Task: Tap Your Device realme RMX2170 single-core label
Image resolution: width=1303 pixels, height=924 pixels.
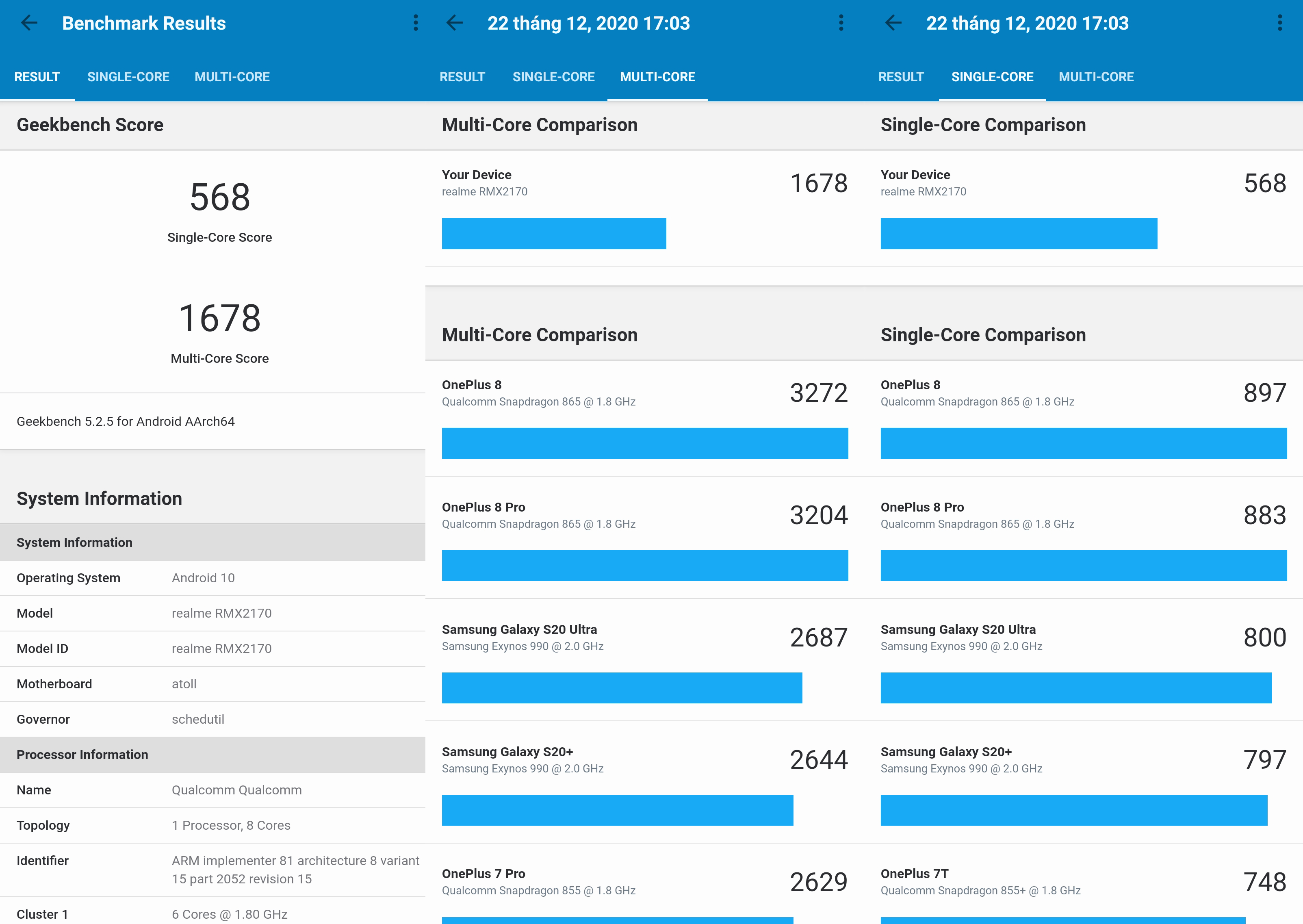Action: [924, 182]
